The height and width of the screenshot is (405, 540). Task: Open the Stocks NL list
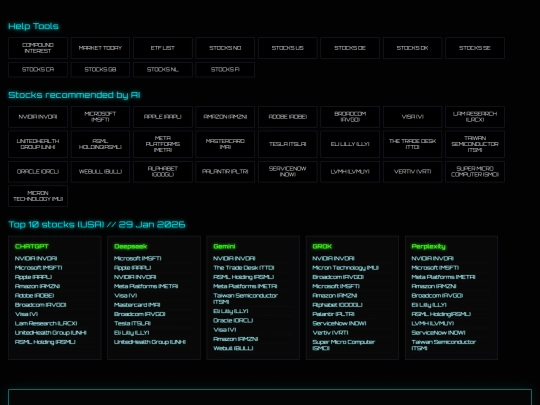[x=163, y=70]
